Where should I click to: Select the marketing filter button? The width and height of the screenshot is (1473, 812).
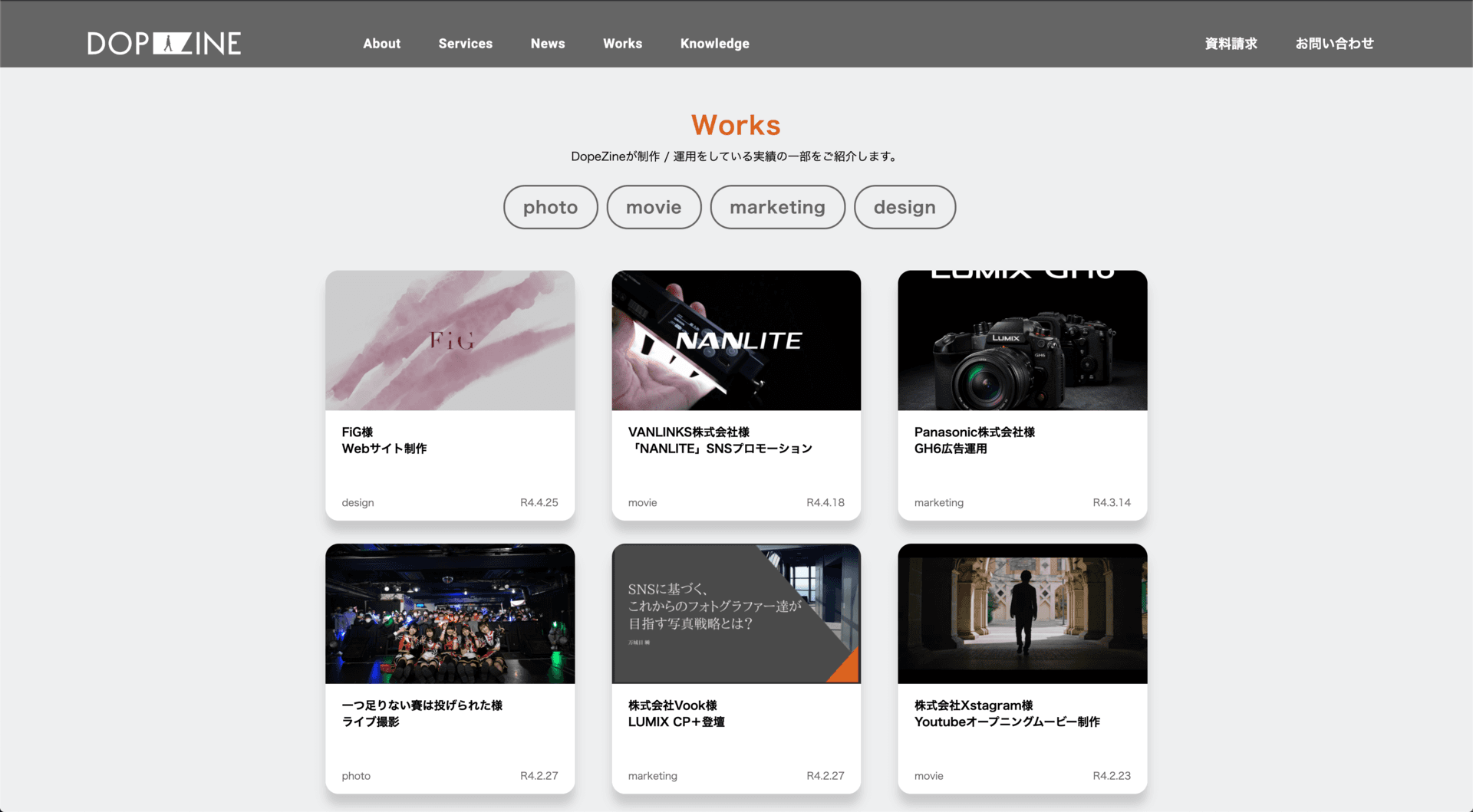(777, 207)
